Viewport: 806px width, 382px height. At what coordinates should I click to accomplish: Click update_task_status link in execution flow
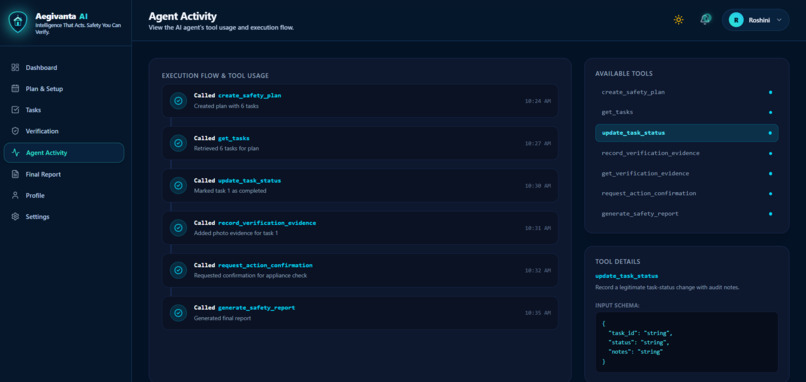click(249, 180)
